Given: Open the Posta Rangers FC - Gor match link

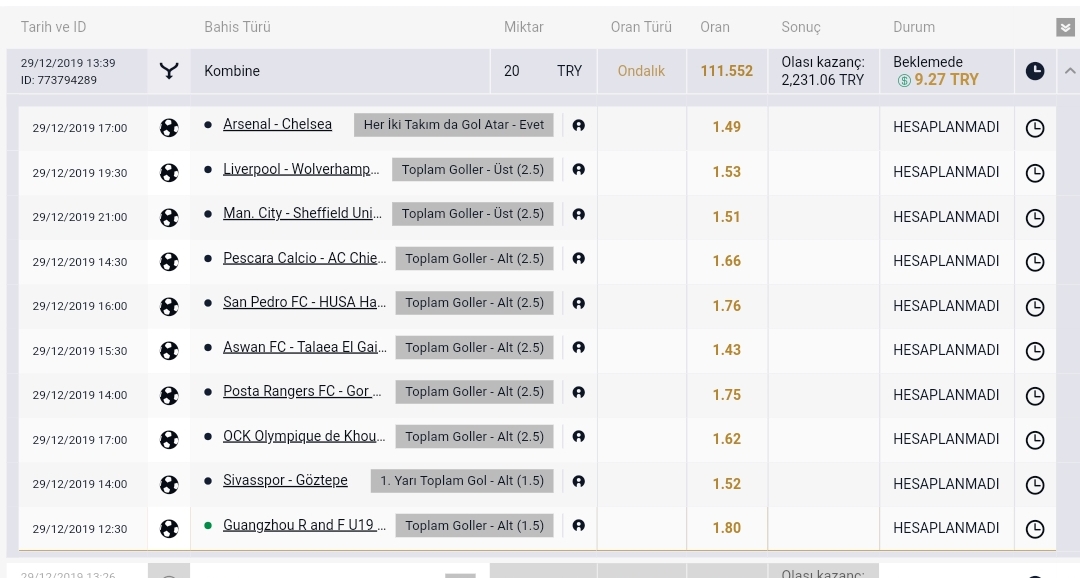Looking at the screenshot, I should (x=302, y=391).
